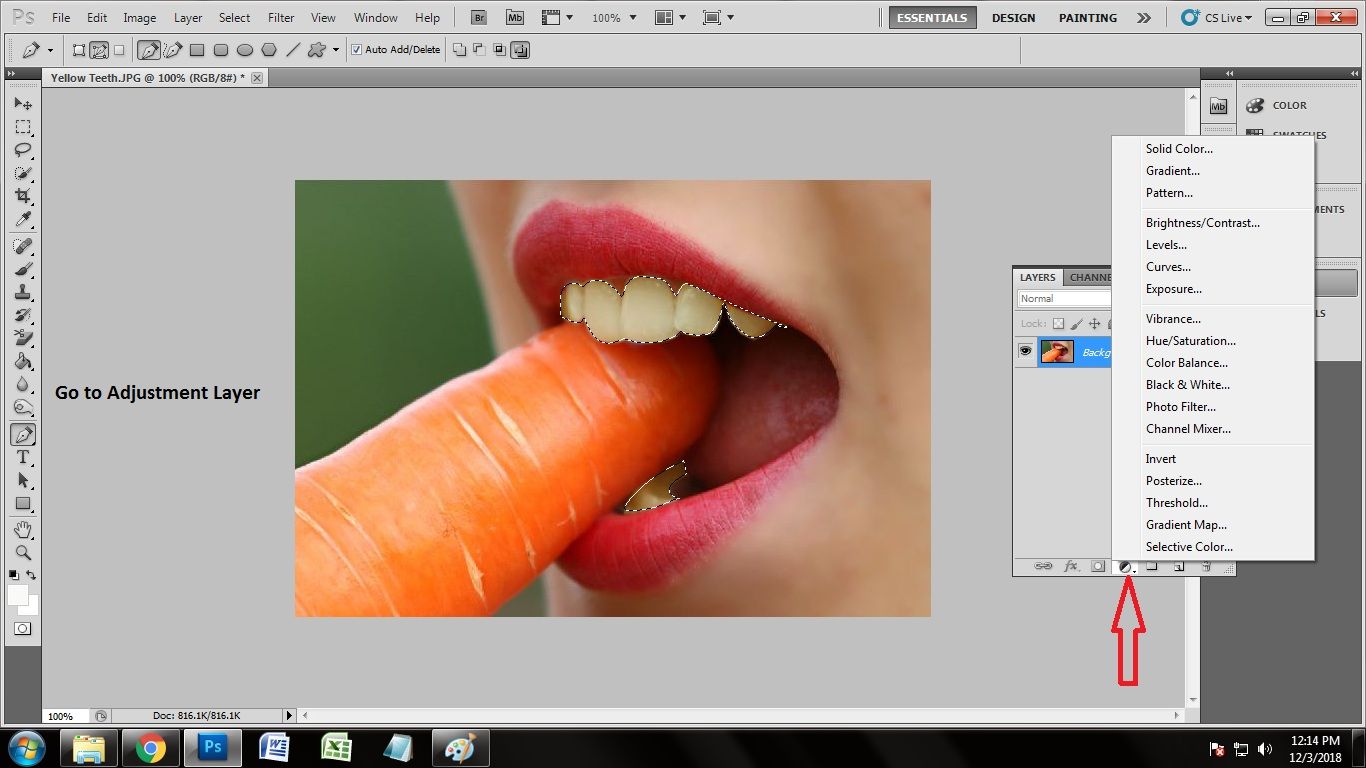
Task: Enable the Fill Pixels mode option
Action: (119, 49)
